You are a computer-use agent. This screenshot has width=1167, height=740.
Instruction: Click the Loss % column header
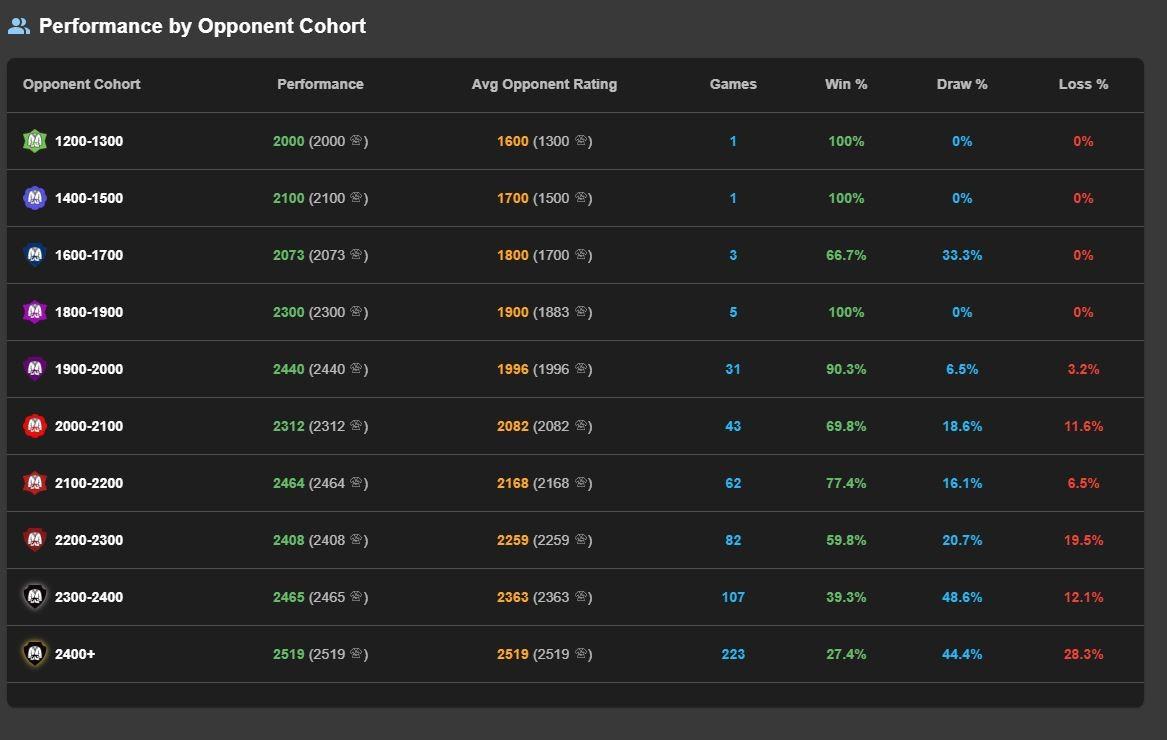pyautogui.click(x=1083, y=84)
